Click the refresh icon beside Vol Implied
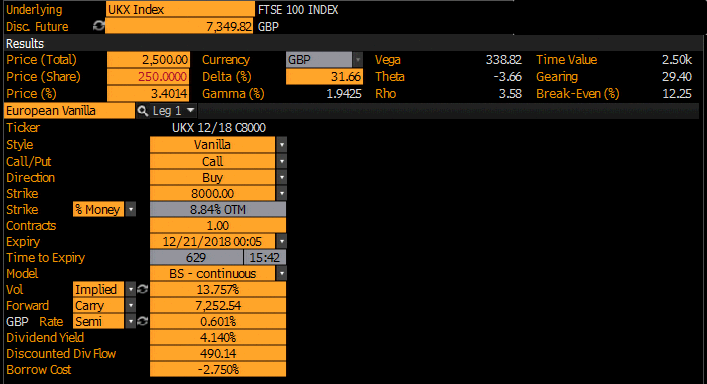 point(142,289)
